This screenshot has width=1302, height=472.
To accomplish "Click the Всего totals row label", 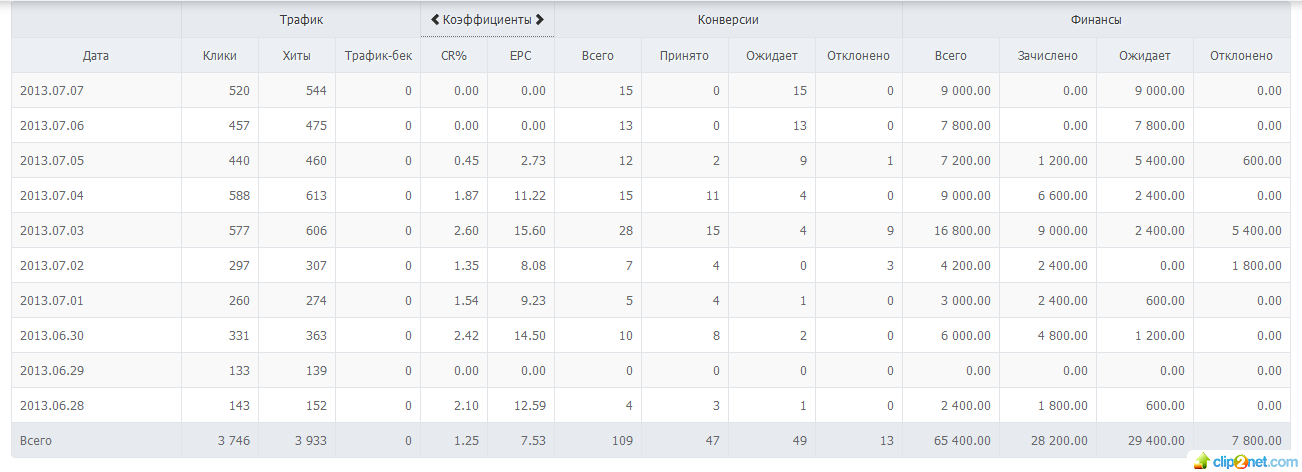I will [x=36, y=440].
